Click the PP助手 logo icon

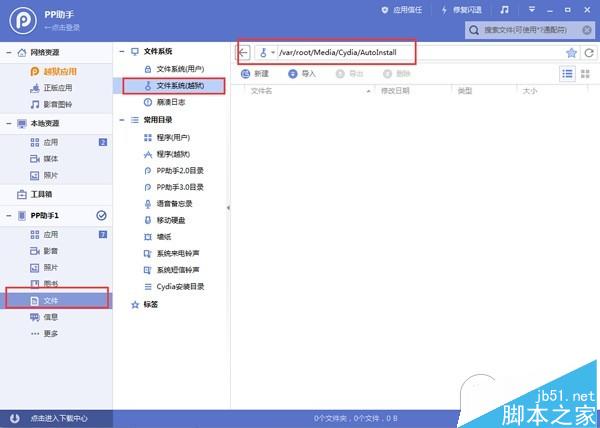point(23,20)
